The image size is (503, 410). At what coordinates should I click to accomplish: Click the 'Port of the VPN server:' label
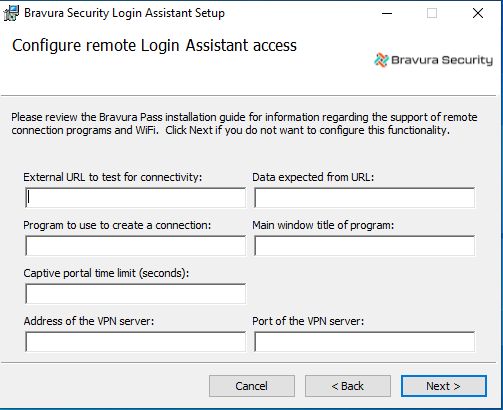tap(308, 321)
